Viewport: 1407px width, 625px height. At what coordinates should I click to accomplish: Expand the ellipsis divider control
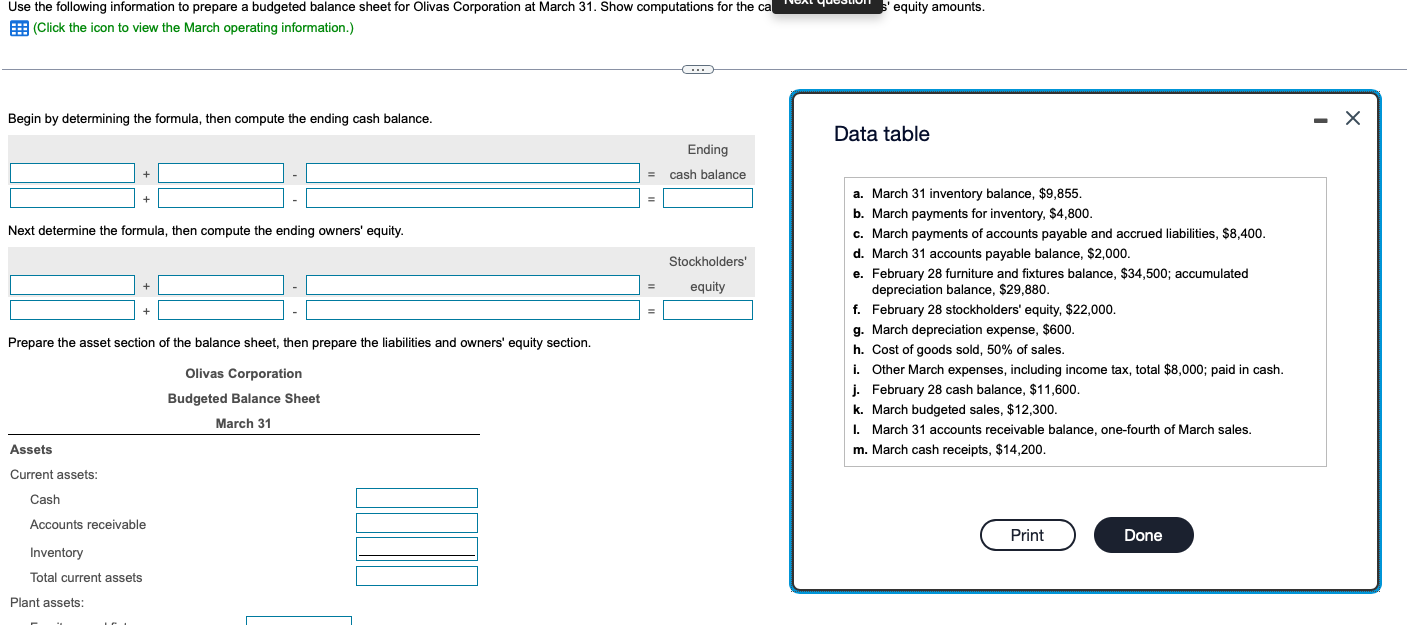[x=697, y=68]
